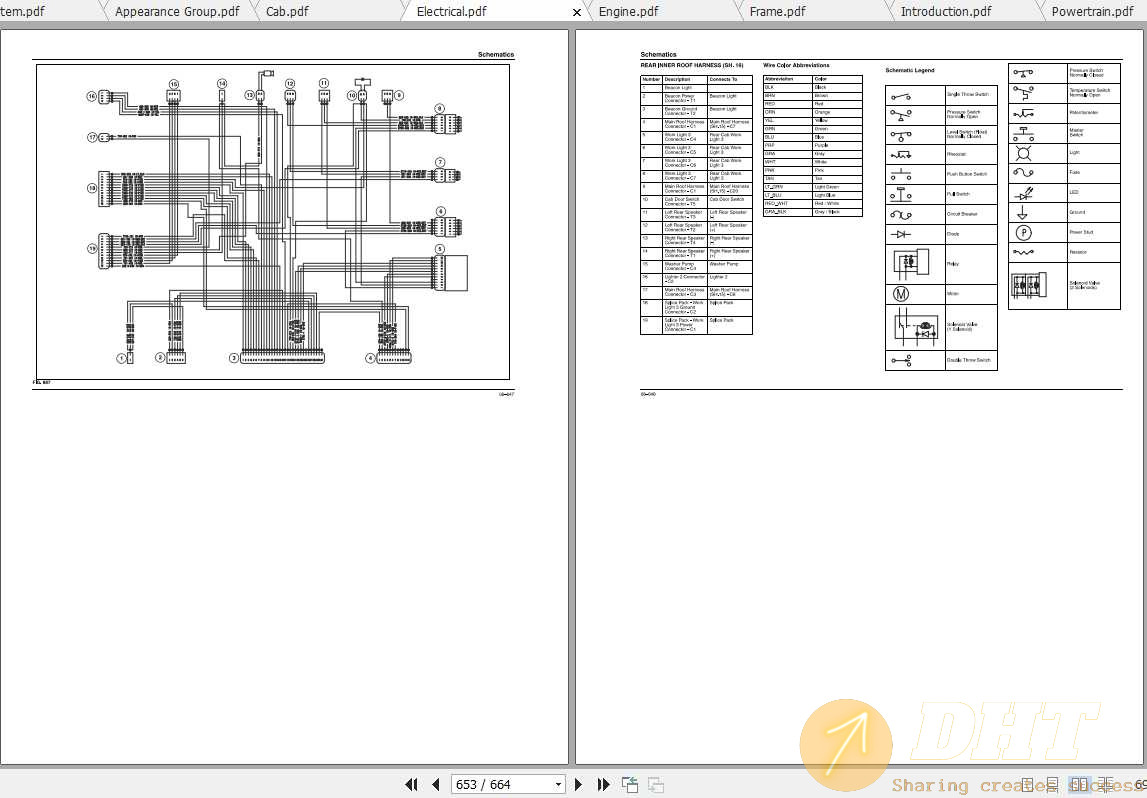The height and width of the screenshot is (798, 1147).
Task: Select two-page facing layout view
Action: [1080, 785]
